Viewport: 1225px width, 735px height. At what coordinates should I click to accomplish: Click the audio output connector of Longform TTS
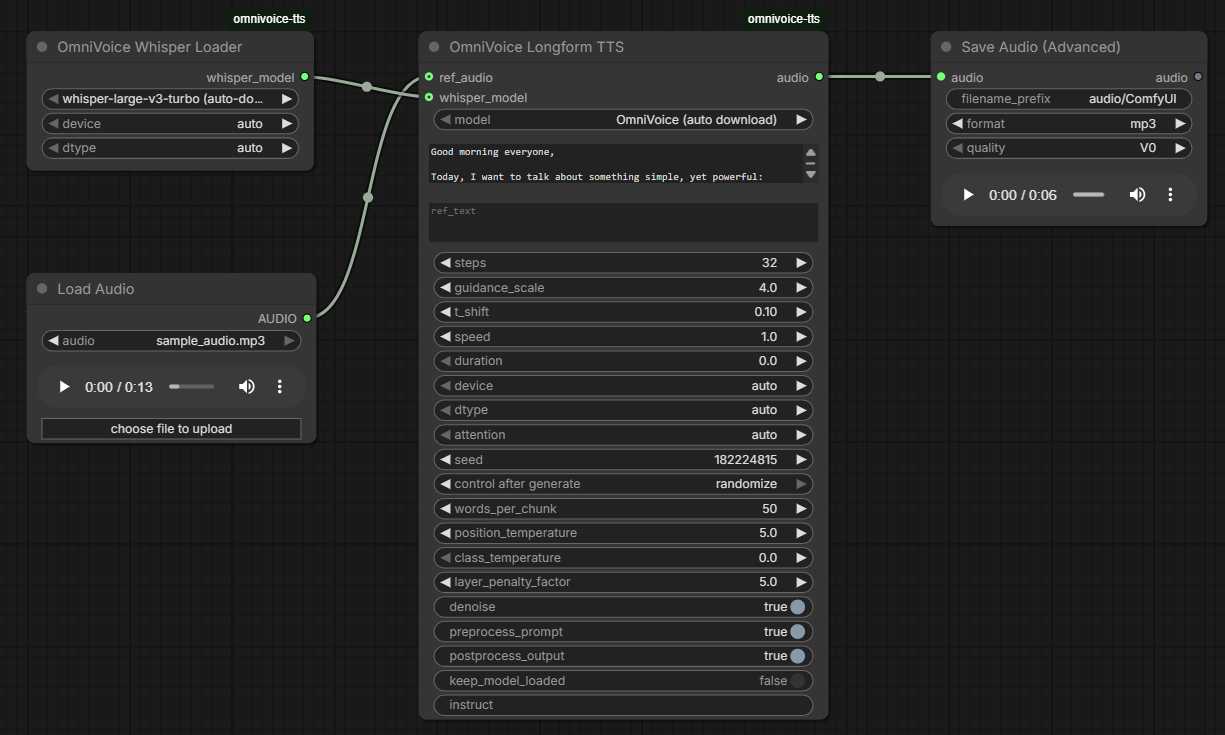(x=819, y=77)
